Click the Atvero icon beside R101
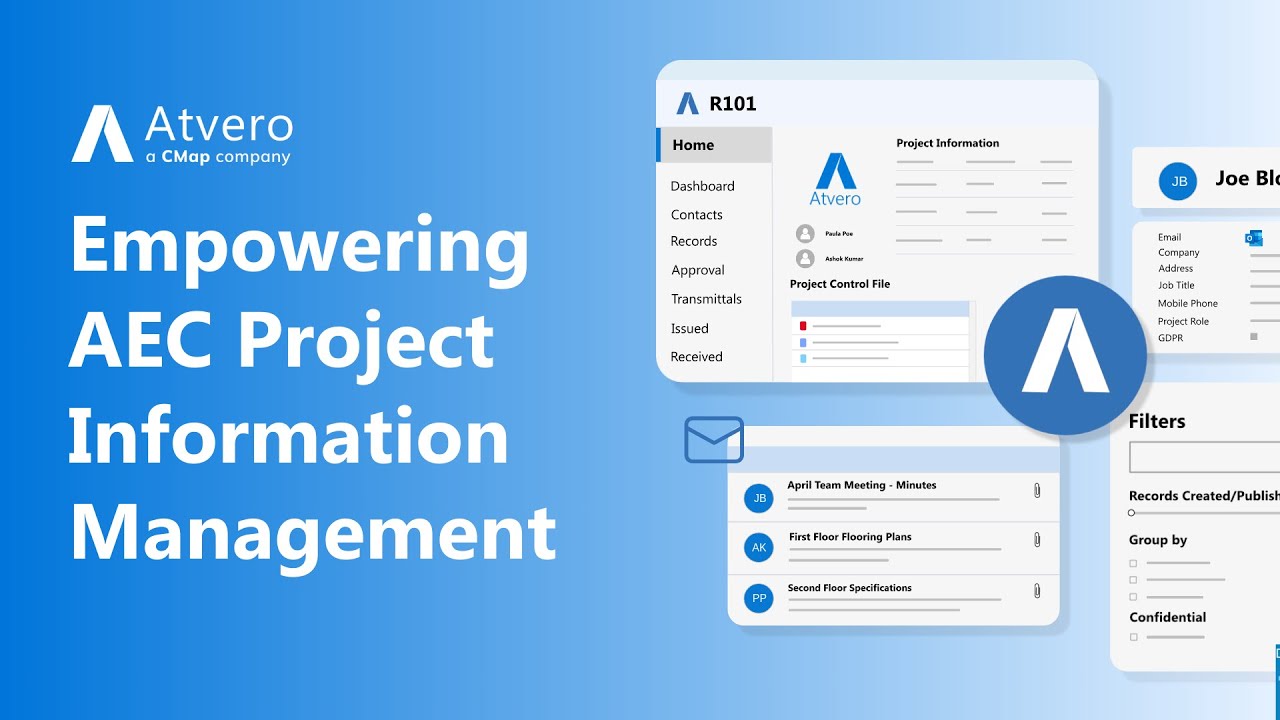This screenshot has height=720, width=1280. (687, 103)
